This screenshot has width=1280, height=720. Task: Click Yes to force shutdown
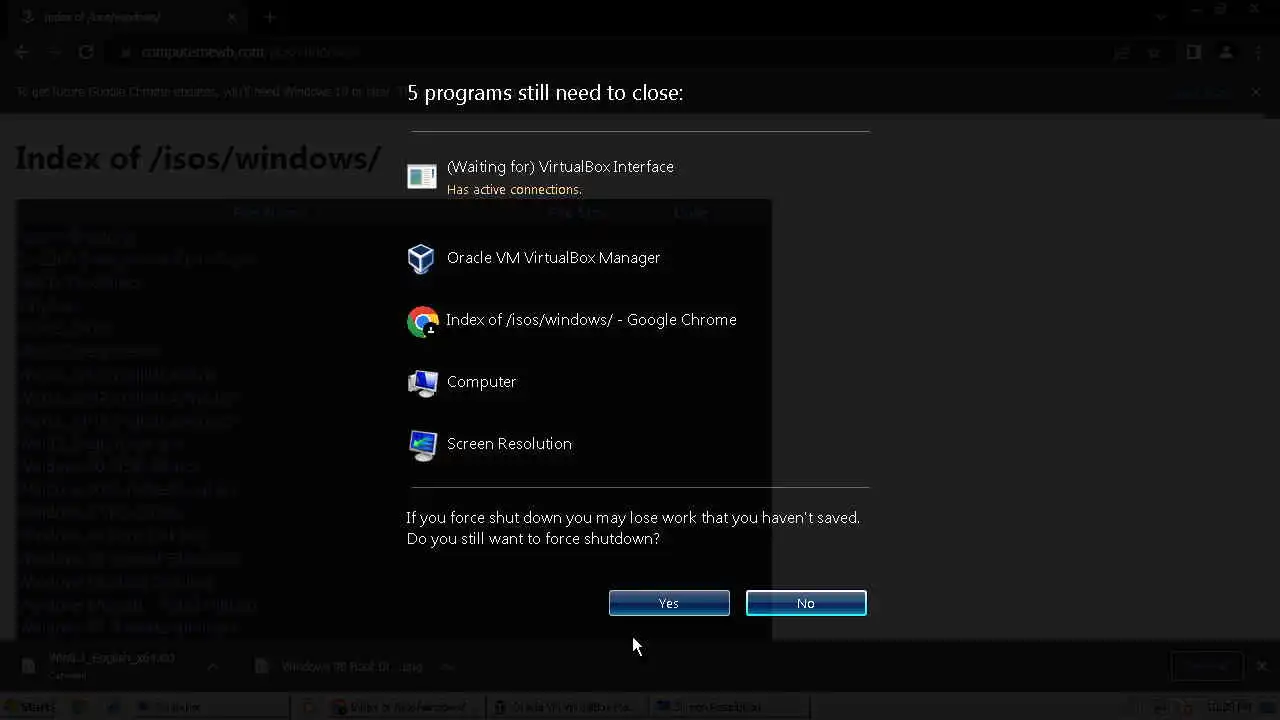point(669,603)
